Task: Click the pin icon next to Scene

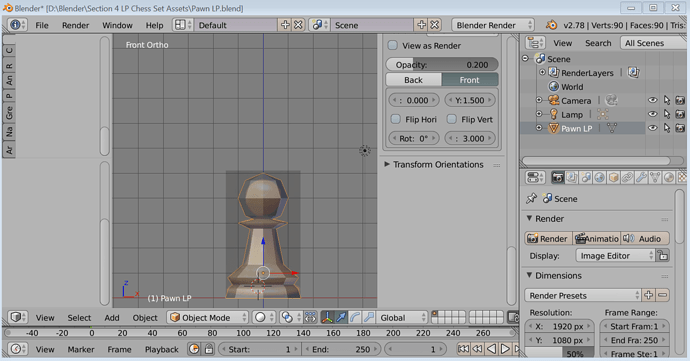Action: (532, 199)
